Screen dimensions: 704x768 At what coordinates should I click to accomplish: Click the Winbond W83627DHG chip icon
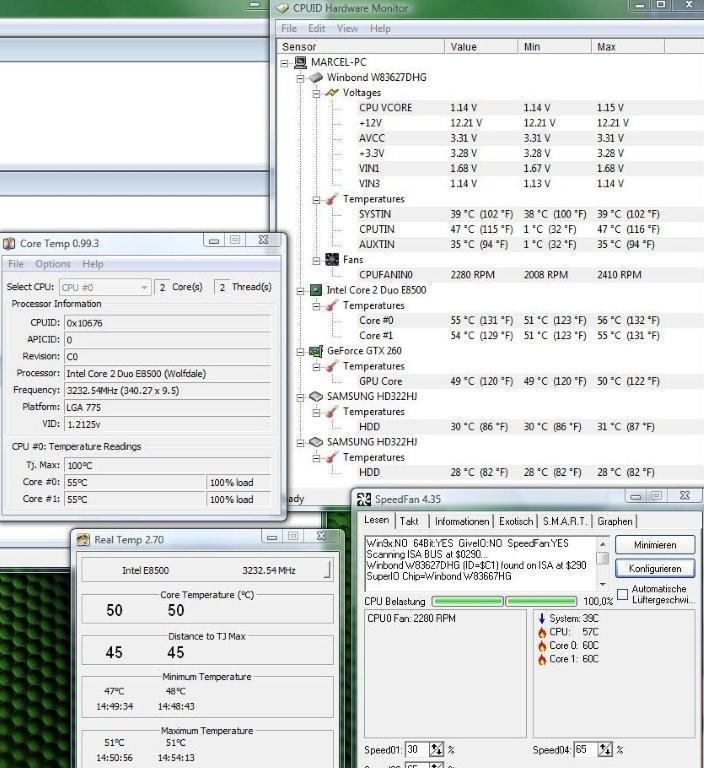click(x=316, y=77)
